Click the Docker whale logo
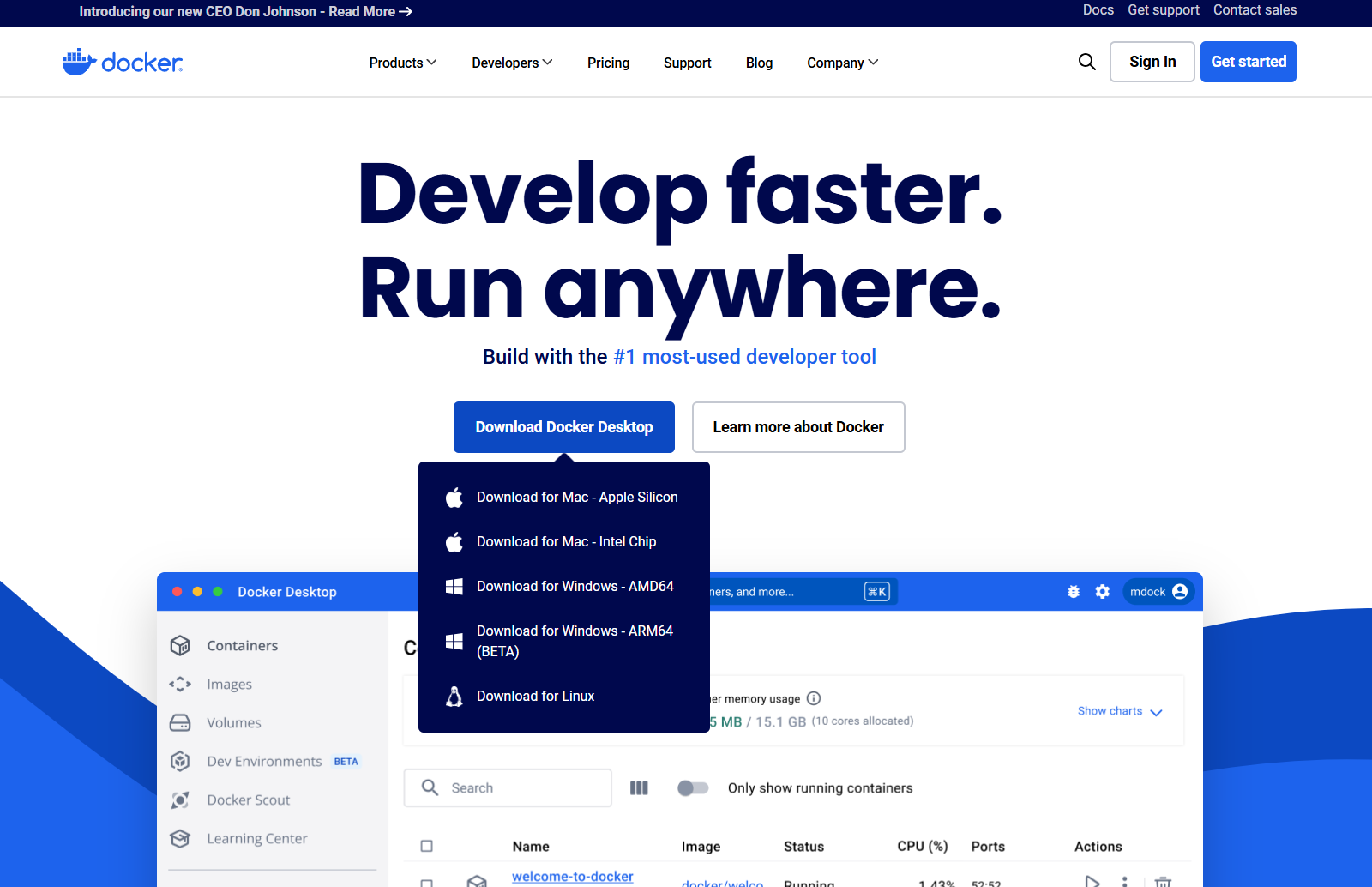Screen dimensions: 1372x887 (x=123, y=62)
